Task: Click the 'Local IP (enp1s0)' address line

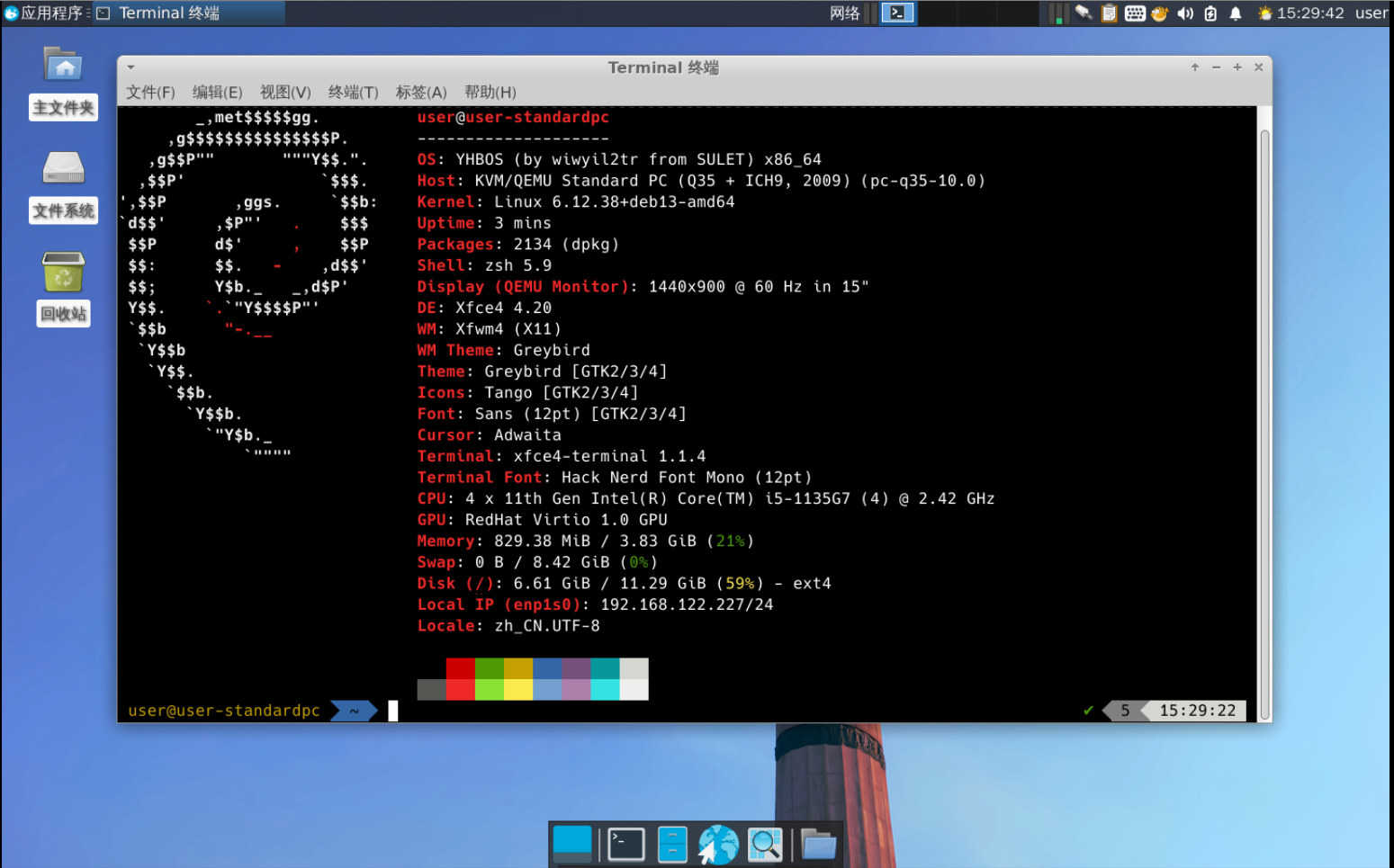Action: point(595,604)
